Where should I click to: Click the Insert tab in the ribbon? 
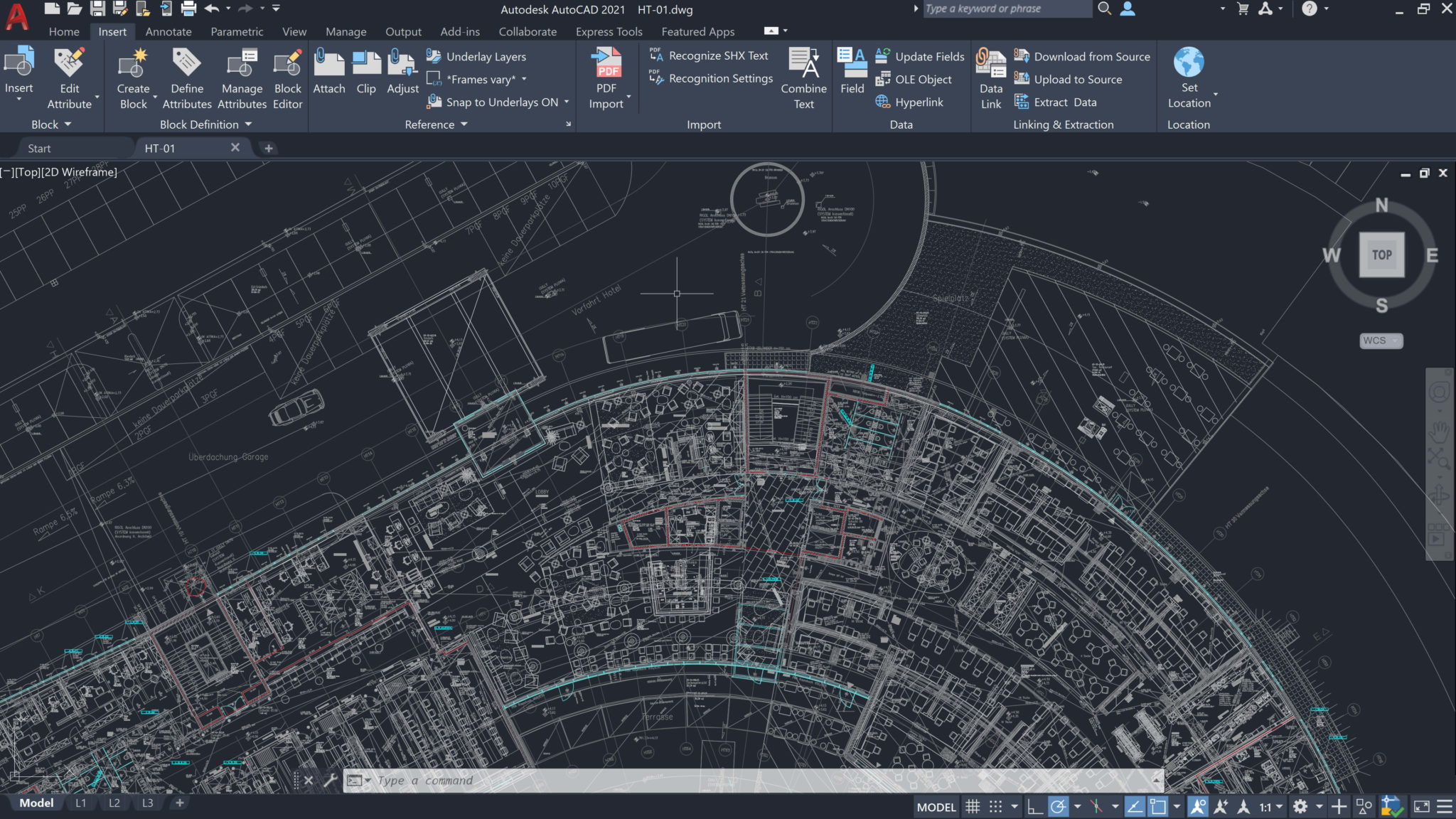tap(111, 31)
